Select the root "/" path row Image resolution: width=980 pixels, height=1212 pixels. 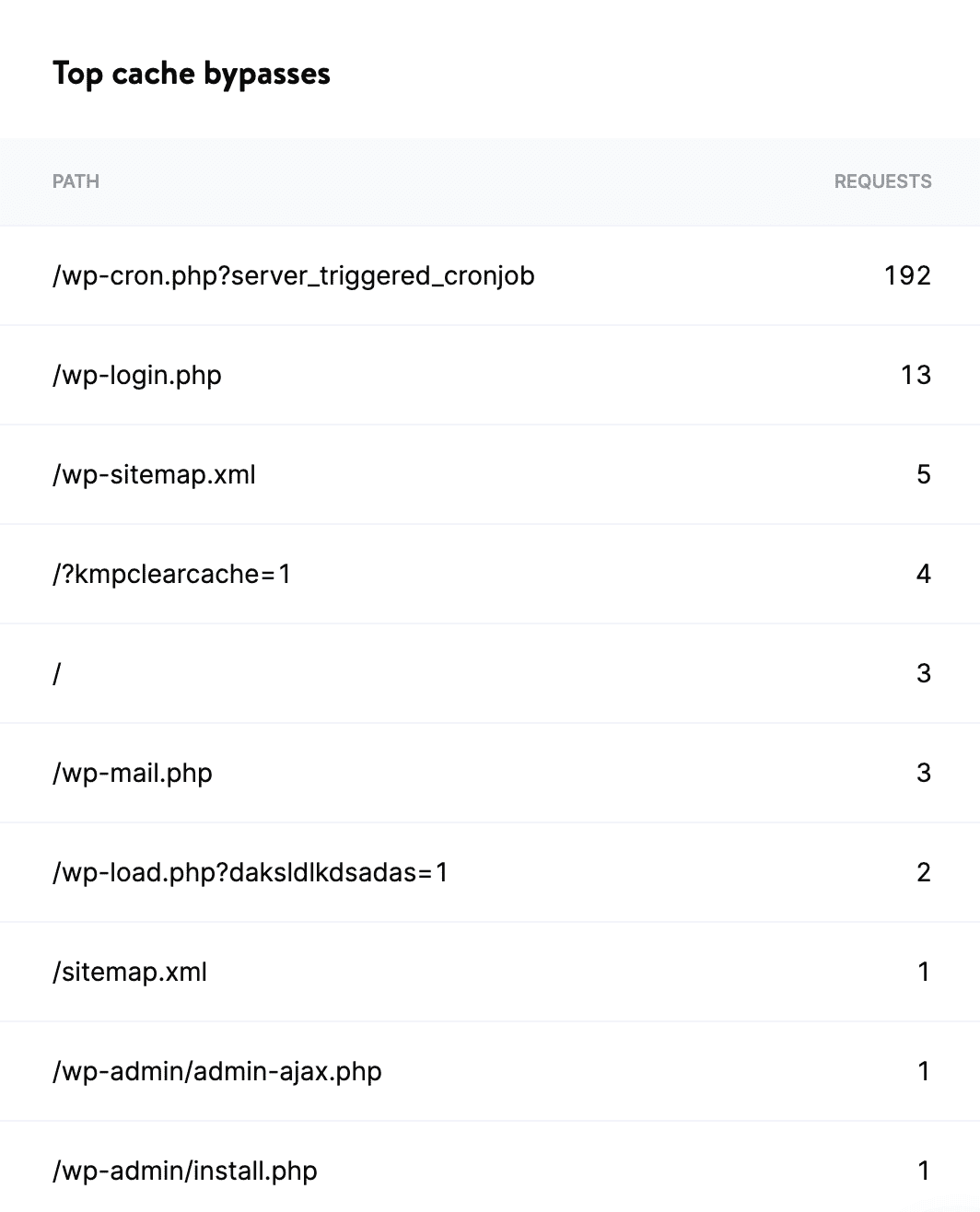tap(57, 673)
